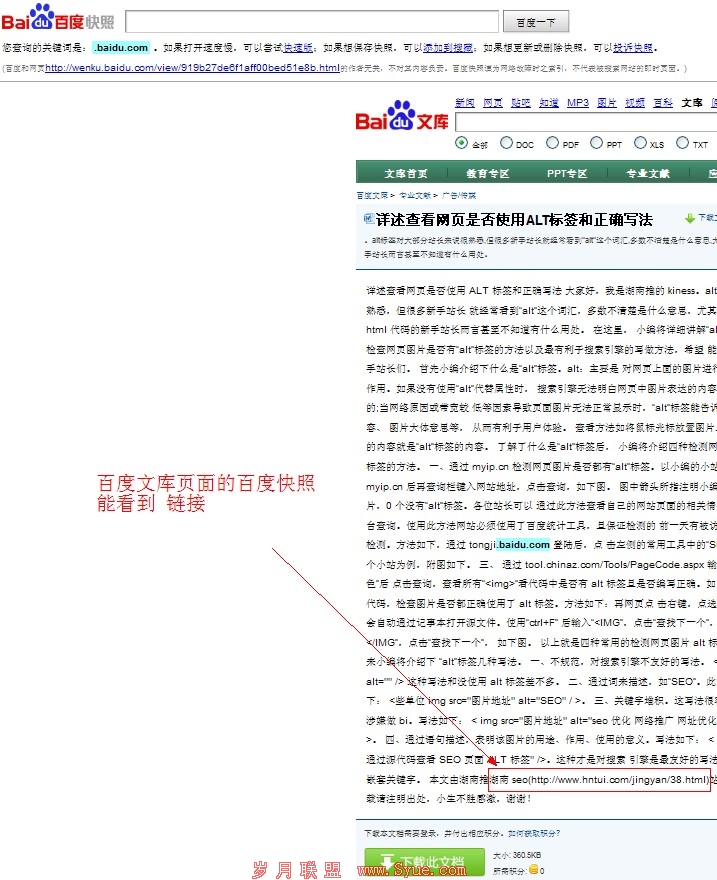Open the wenku.baidu.com source URL link
This screenshot has width=717, height=880.
pos(192,68)
